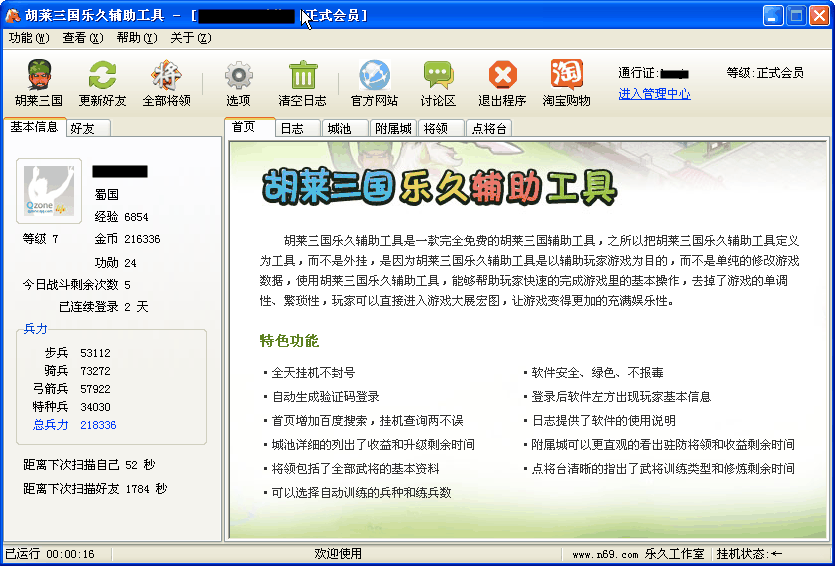Click the 经验 6854 value
This screenshot has height=566, width=835.
[121, 217]
